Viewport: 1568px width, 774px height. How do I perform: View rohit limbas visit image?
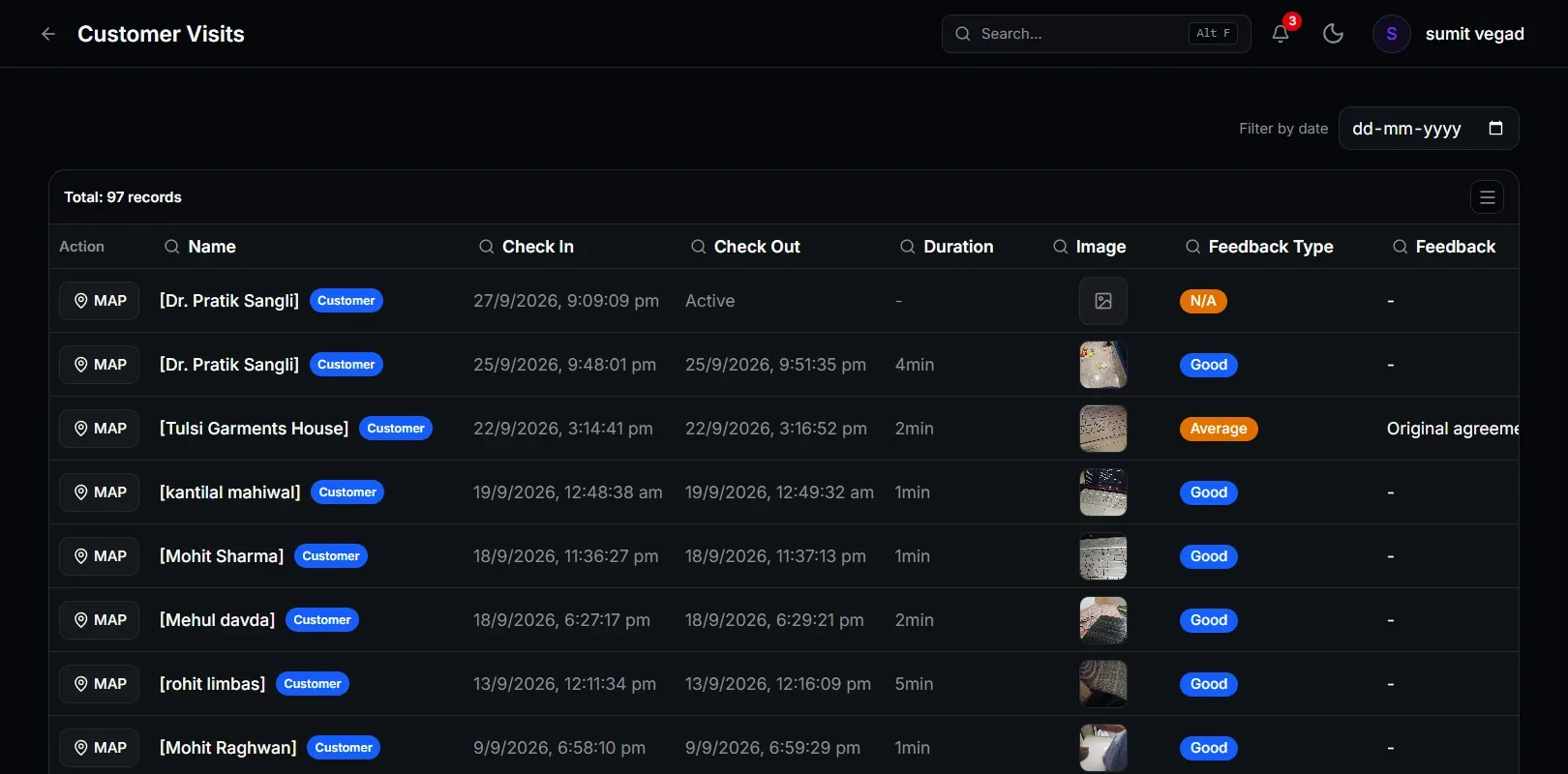point(1103,684)
